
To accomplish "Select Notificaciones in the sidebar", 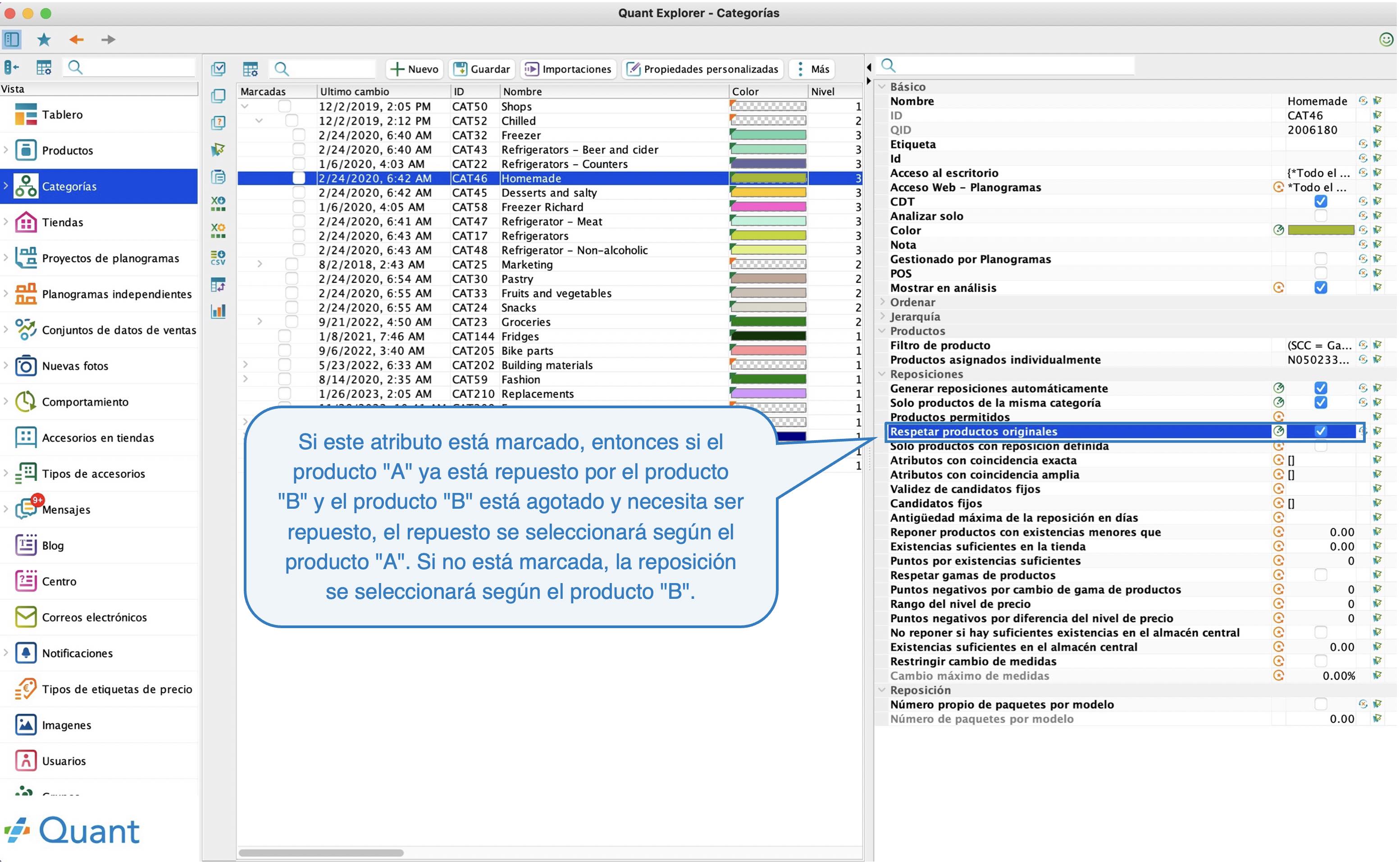I will pyautogui.click(x=99, y=653).
